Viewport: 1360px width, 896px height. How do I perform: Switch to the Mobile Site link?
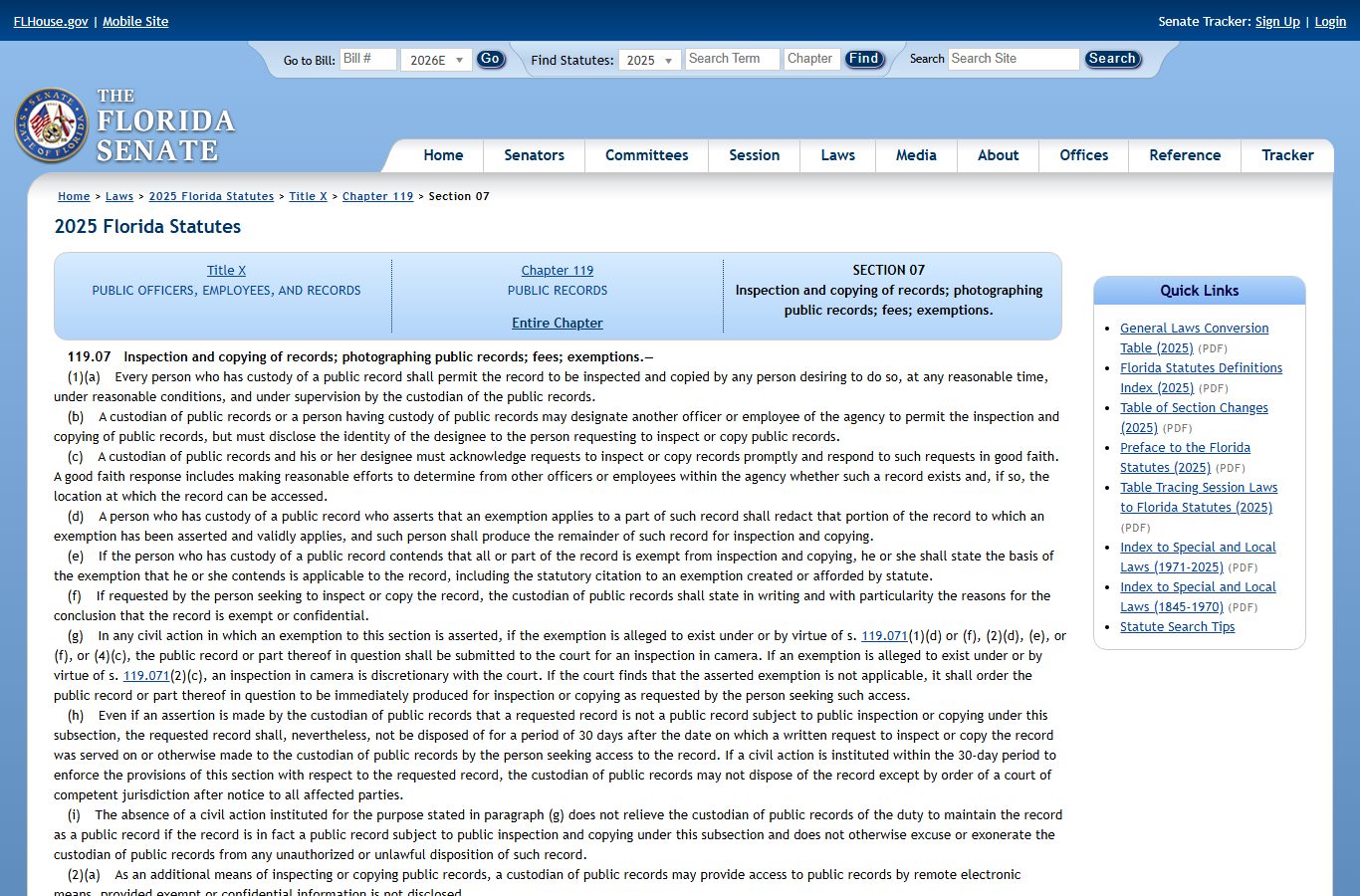click(x=135, y=22)
